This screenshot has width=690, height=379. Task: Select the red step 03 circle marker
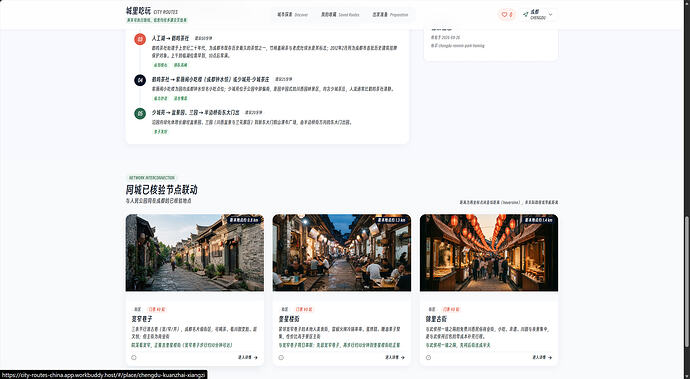pyautogui.click(x=140, y=39)
